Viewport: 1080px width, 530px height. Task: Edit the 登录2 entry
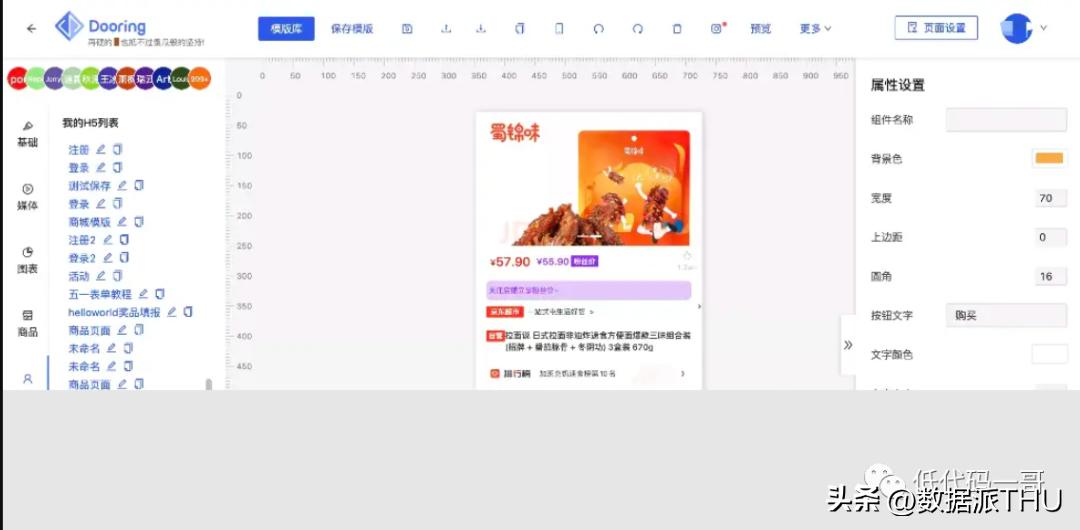(107, 258)
